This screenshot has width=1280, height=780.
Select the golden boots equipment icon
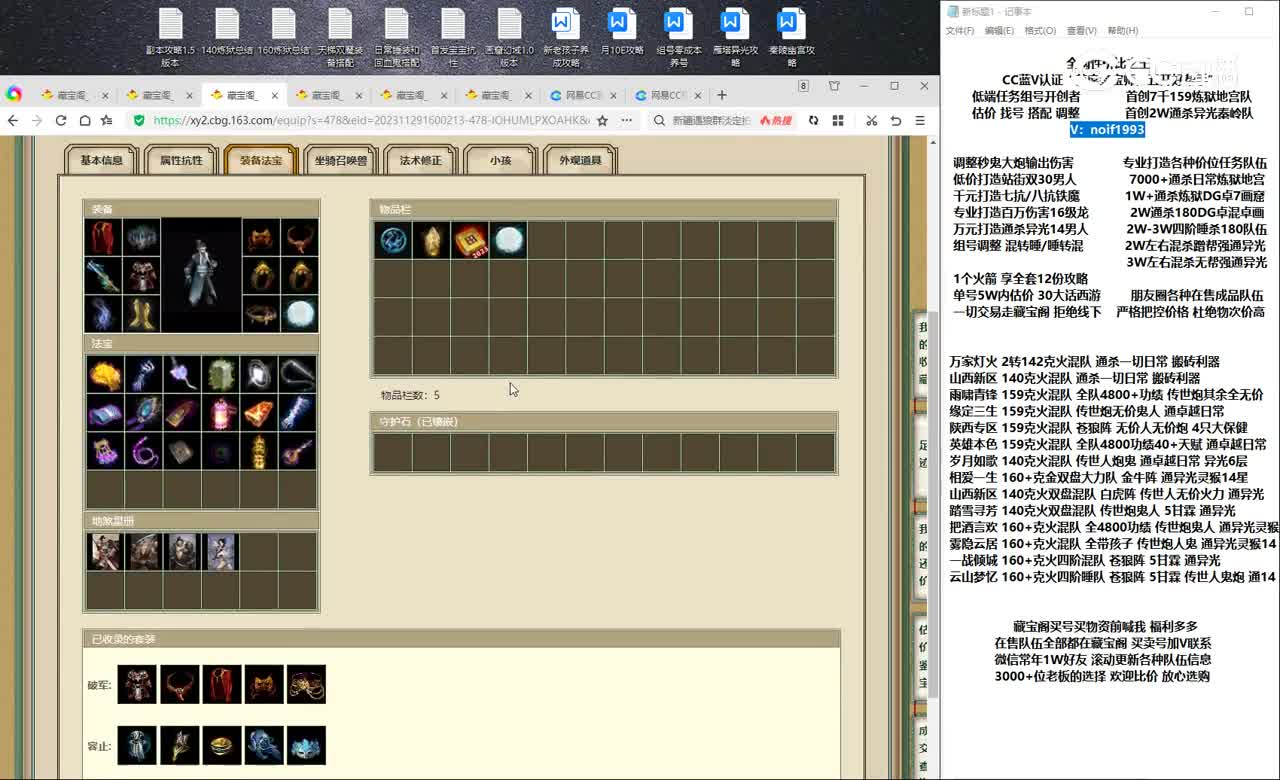141,313
